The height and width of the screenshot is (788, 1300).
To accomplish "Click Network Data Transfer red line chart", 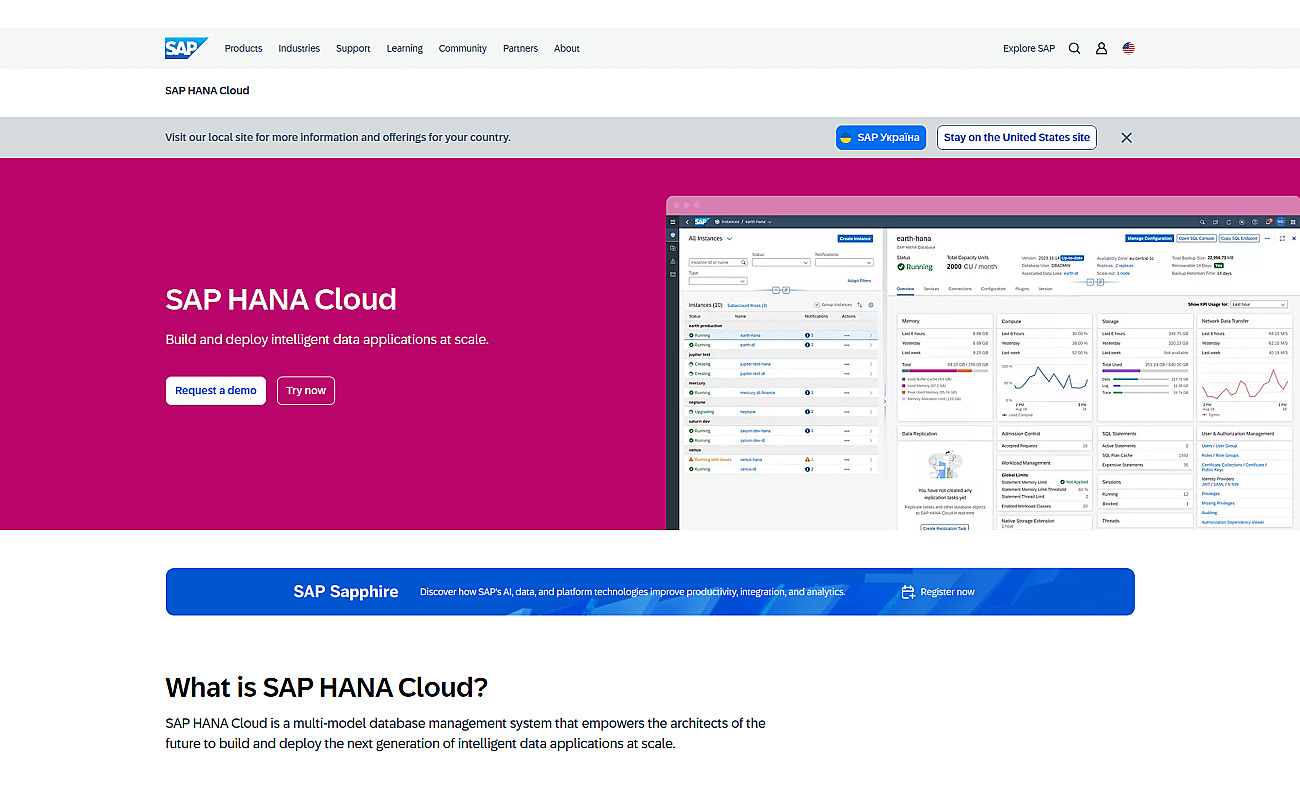I will [x=1246, y=383].
